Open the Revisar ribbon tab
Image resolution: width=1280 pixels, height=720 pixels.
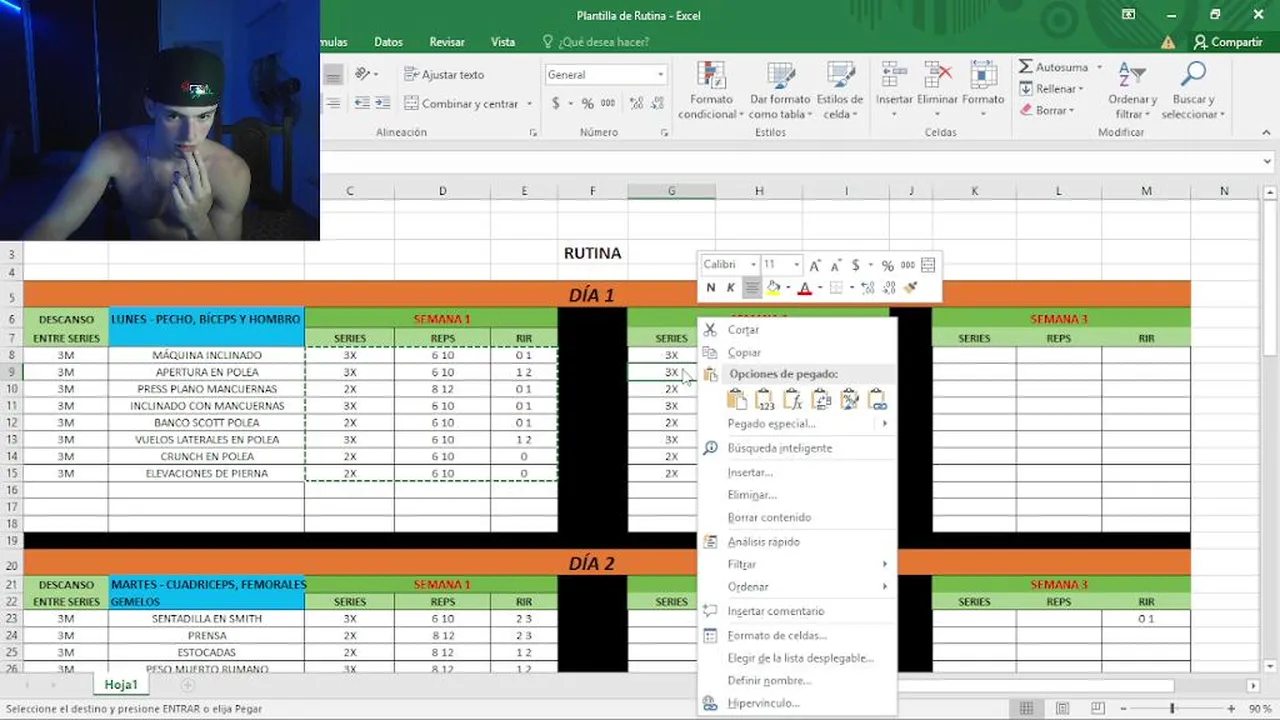click(x=447, y=42)
